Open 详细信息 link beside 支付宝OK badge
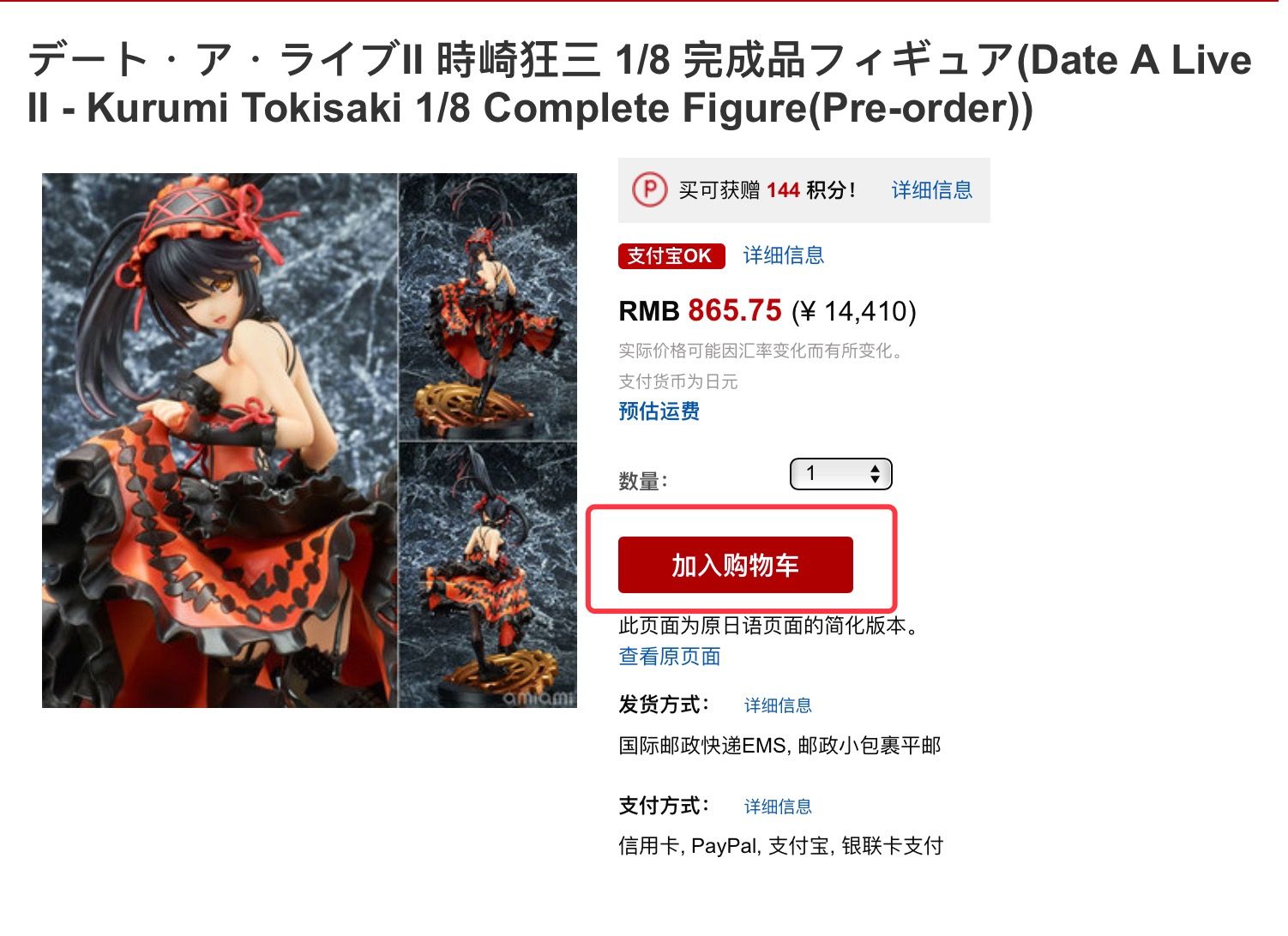 click(x=784, y=255)
